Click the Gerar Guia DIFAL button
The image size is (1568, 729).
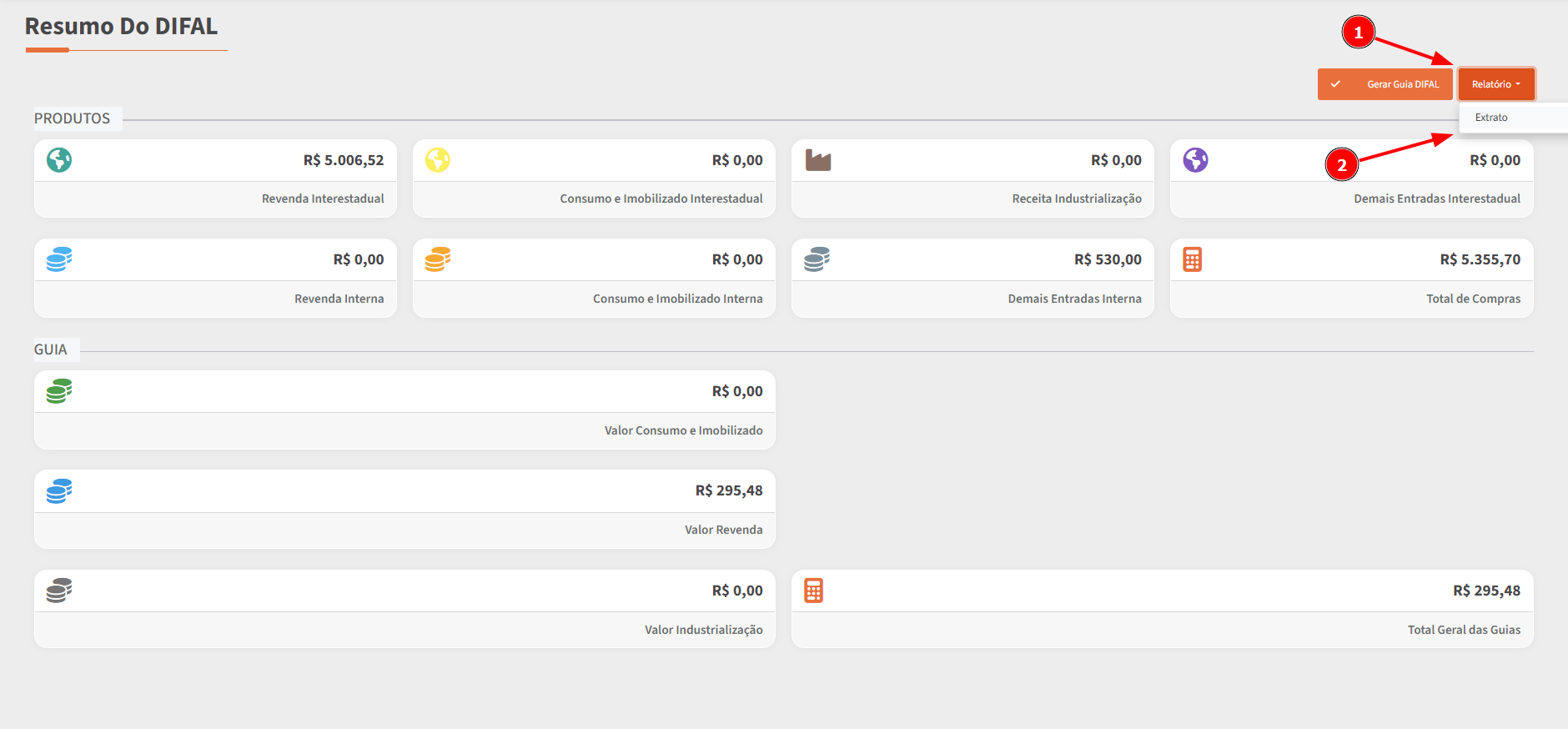click(x=1402, y=84)
